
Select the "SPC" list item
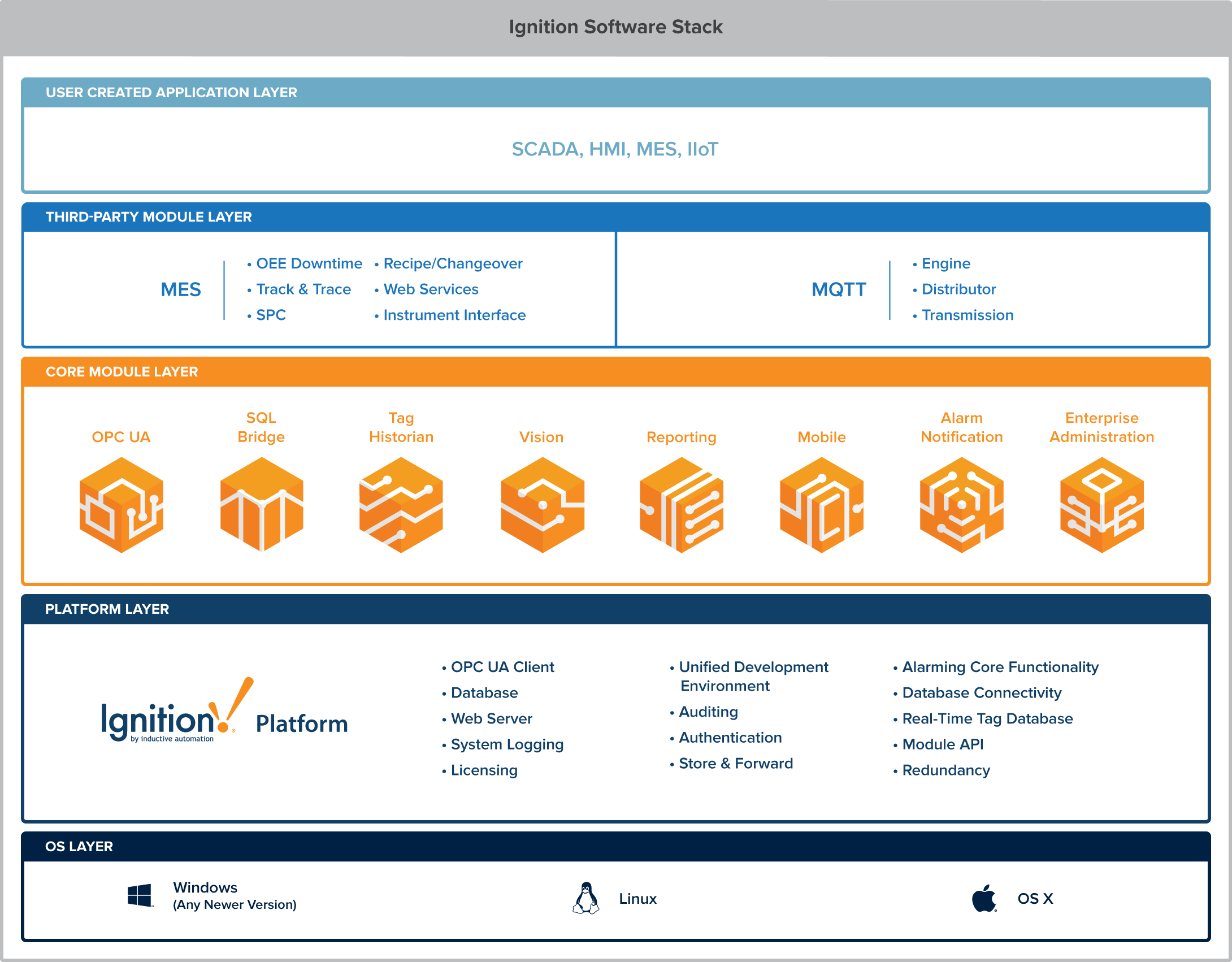271,315
